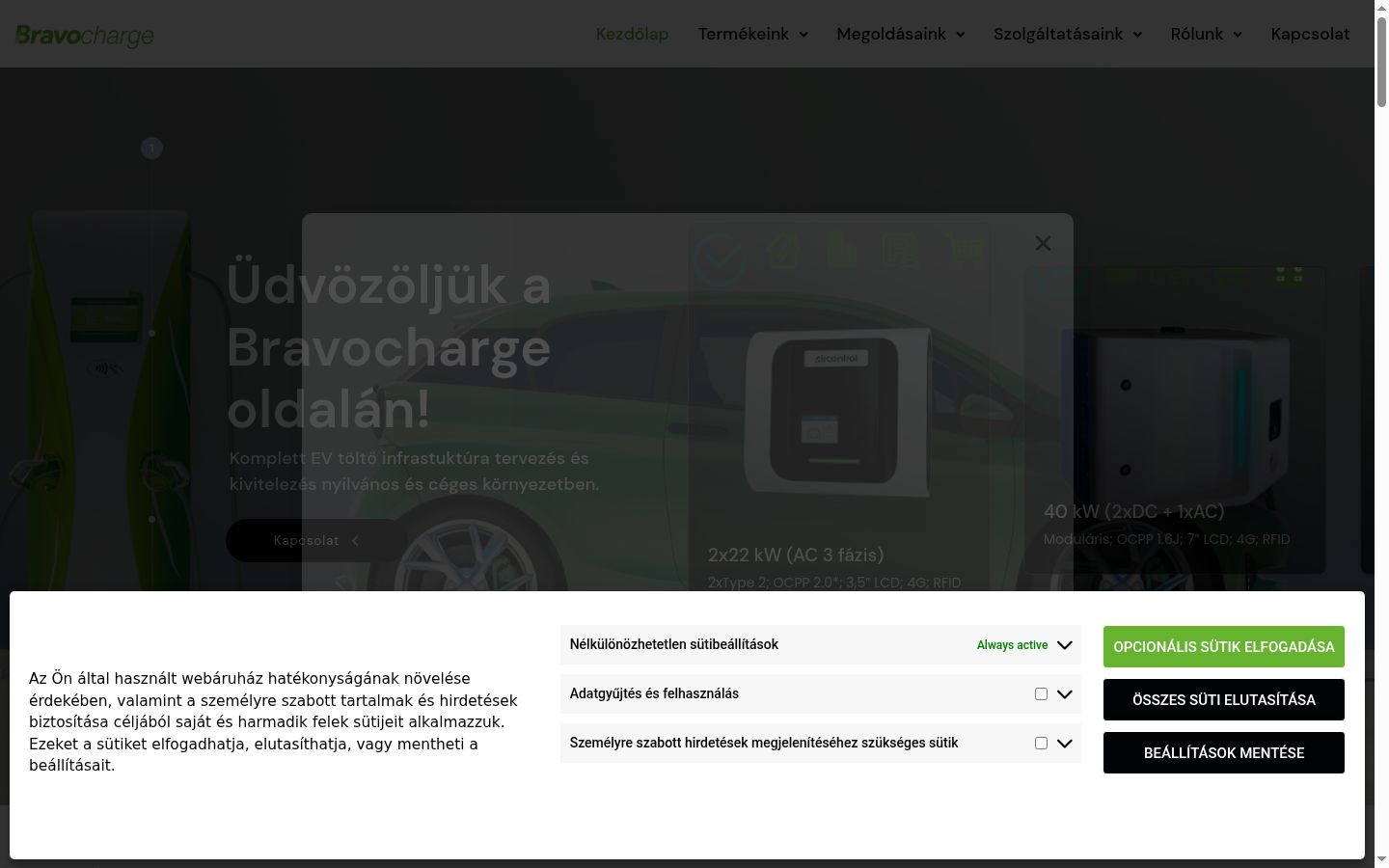This screenshot has height=868, width=1389.
Task: Click the shopping cart icon on the 2x22 kW card
Action: 963,253
